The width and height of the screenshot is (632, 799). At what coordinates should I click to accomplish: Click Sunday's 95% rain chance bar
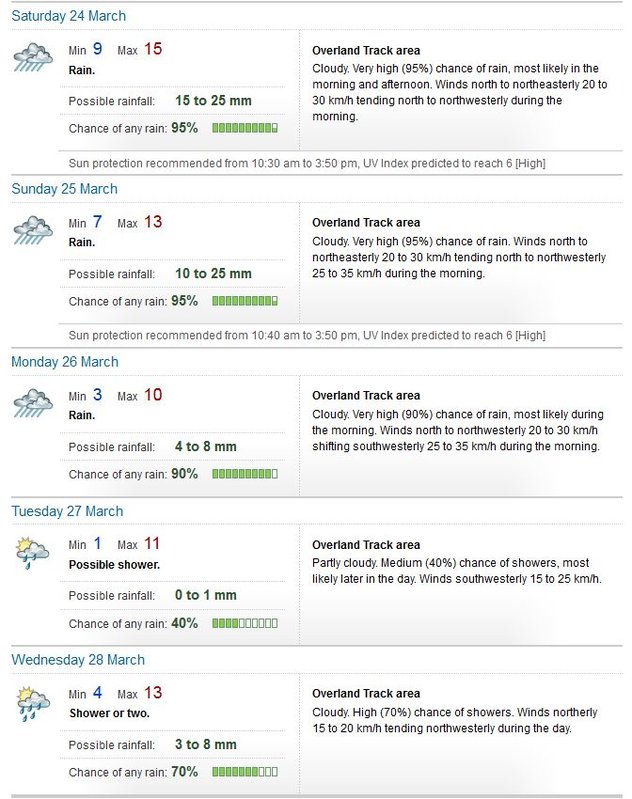click(245, 301)
